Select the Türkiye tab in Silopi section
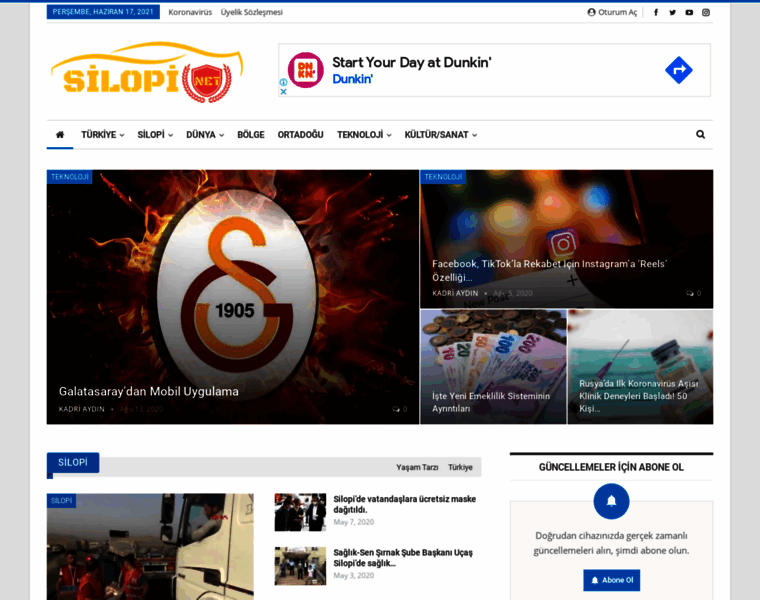 tap(460, 467)
